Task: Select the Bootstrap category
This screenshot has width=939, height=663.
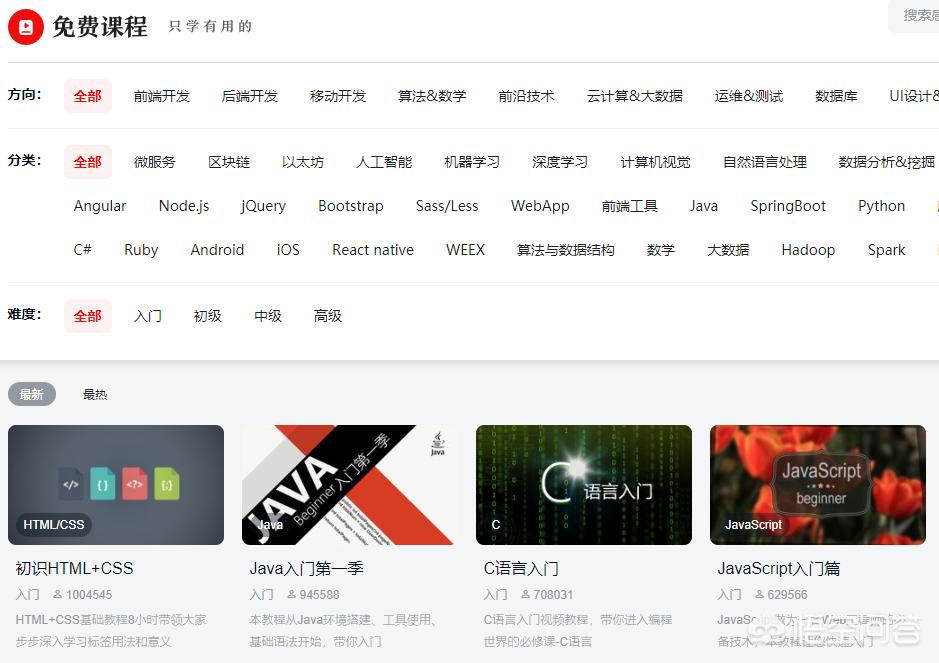Action: (351, 206)
